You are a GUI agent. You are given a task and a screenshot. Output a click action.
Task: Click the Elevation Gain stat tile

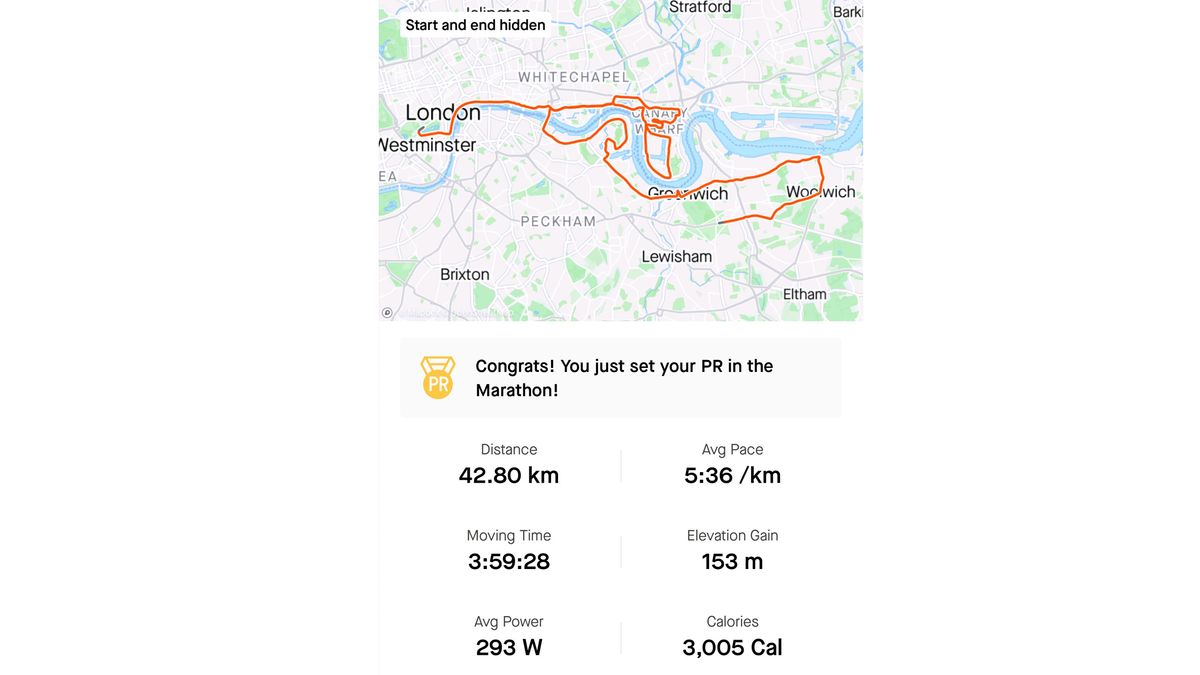732,548
